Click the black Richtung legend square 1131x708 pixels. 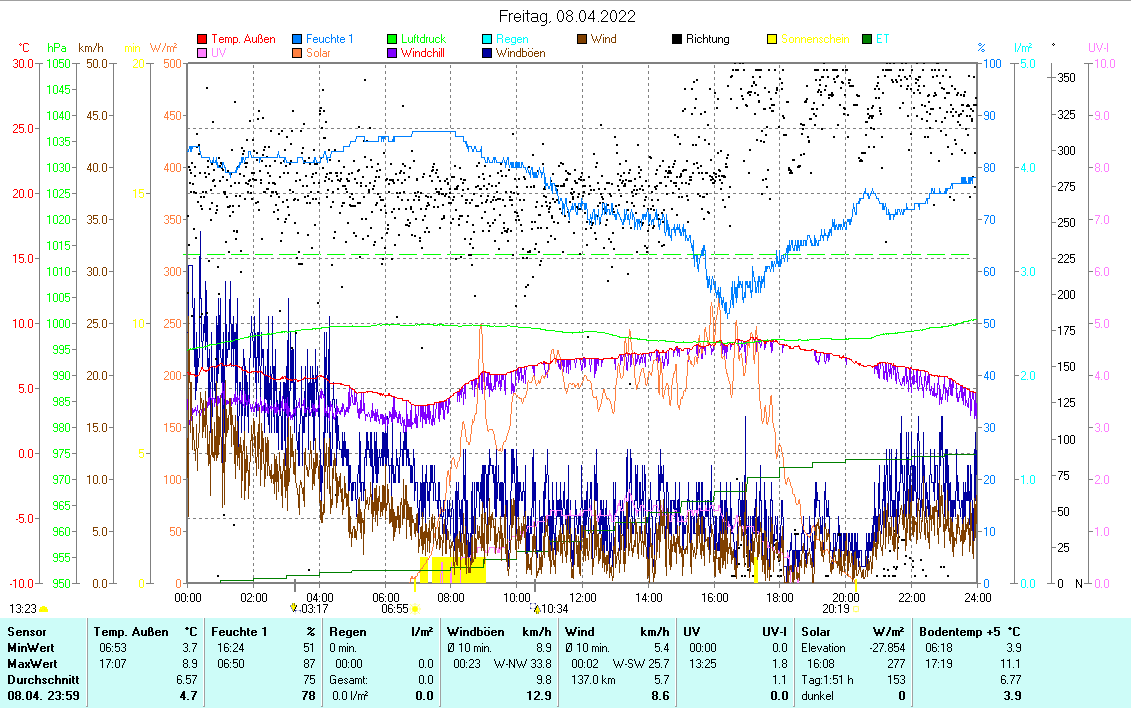click(677, 40)
